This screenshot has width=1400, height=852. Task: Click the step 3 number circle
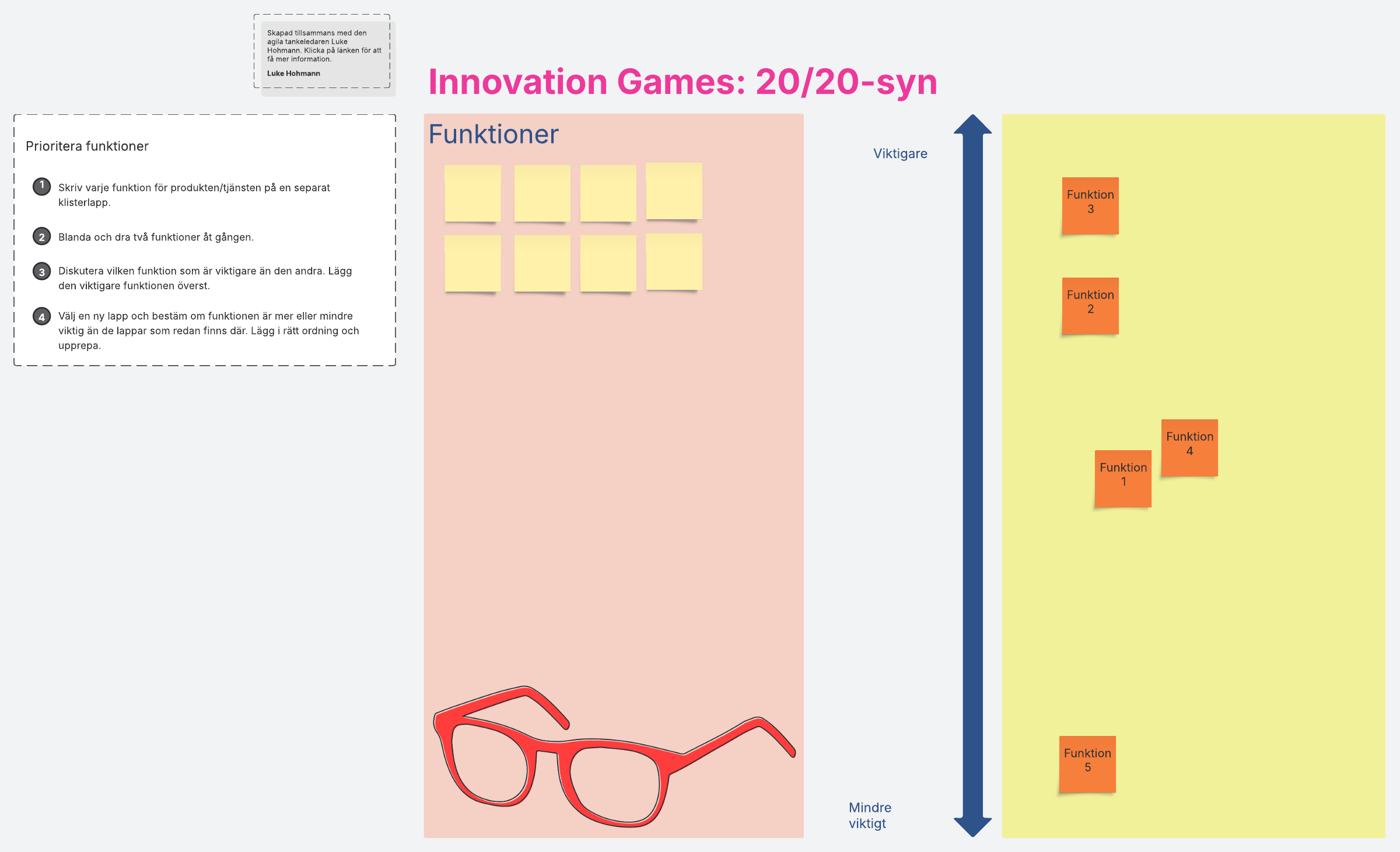(x=41, y=272)
